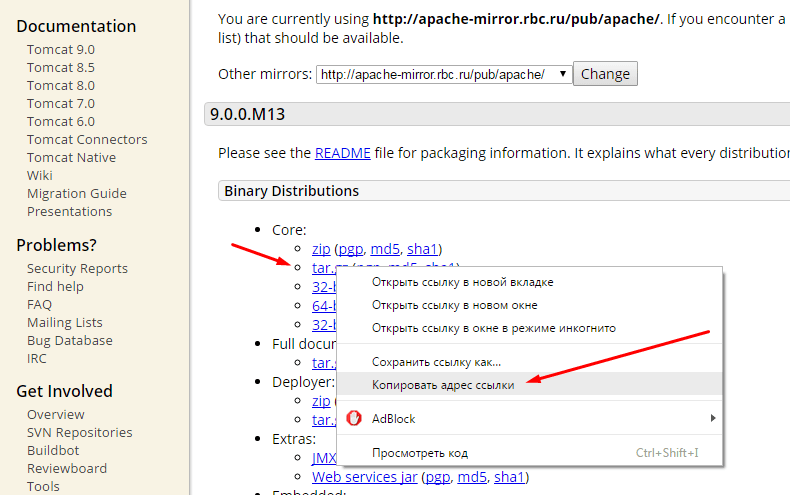Screen dimensions: 790x495
Task: Open the Buildbot link
Action: (53, 451)
